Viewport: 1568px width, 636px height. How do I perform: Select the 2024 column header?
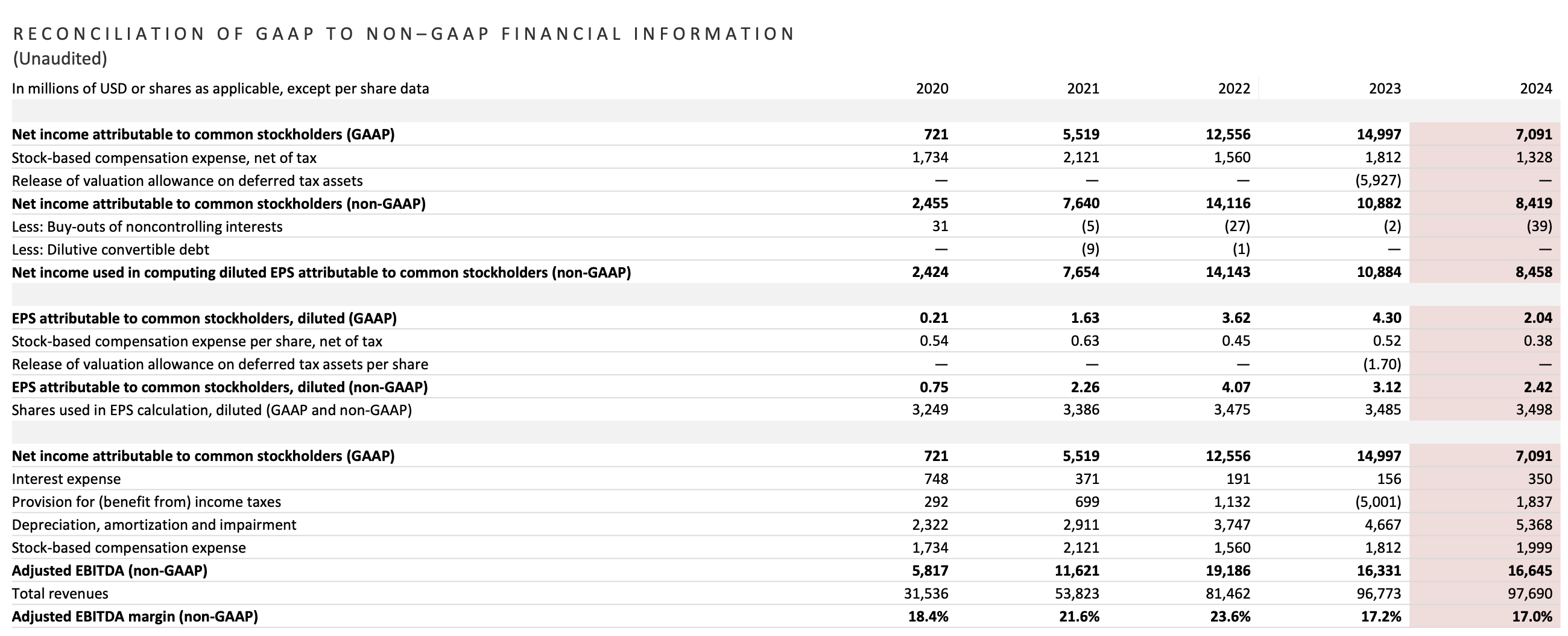coord(1536,89)
